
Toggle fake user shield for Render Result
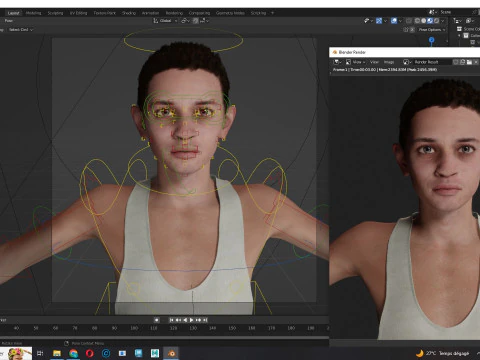pyautogui.click(x=456, y=62)
